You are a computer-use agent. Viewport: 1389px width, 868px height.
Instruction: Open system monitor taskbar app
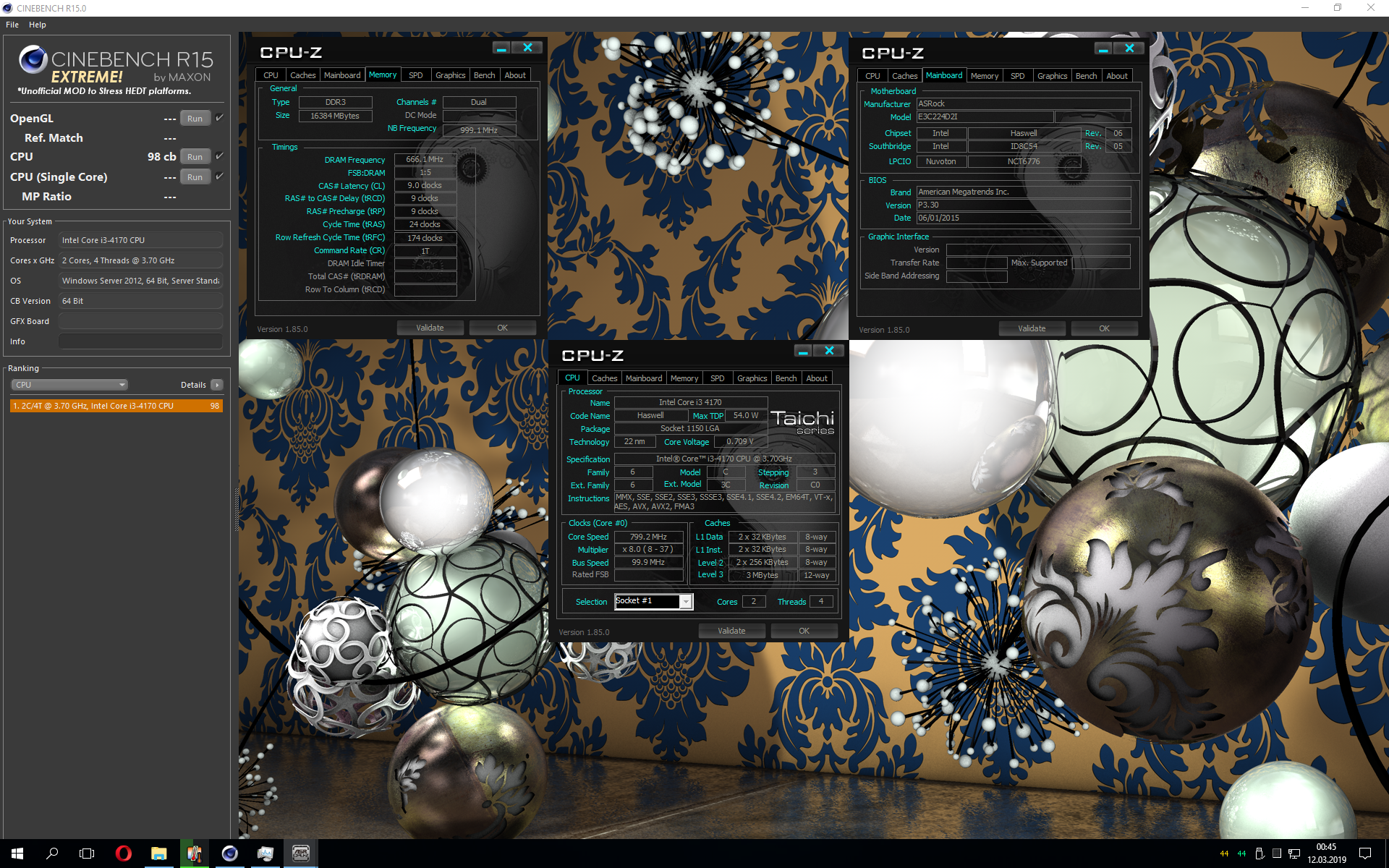click(265, 854)
